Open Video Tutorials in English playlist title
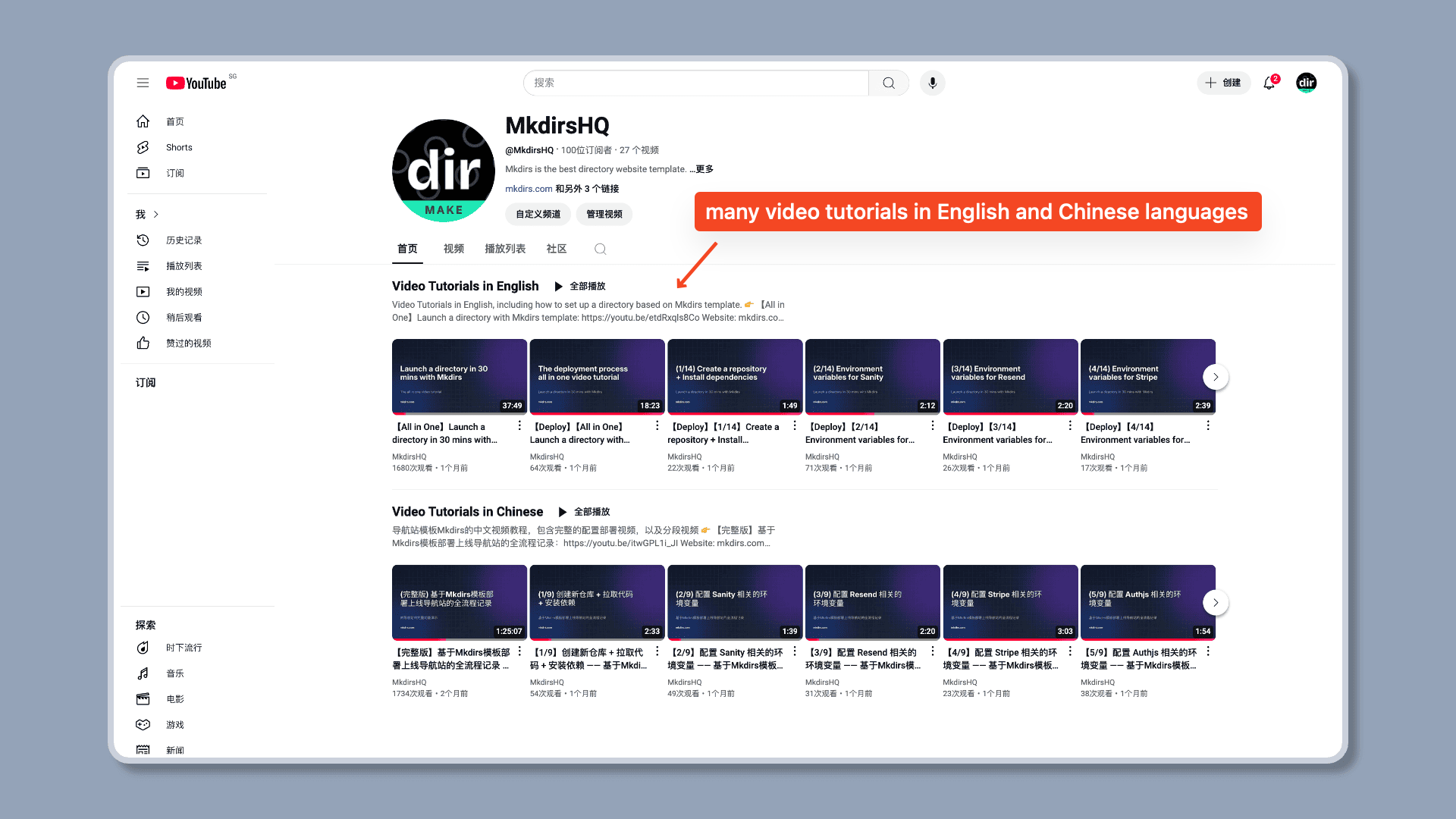The height and width of the screenshot is (819, 1456). [466, 286]
